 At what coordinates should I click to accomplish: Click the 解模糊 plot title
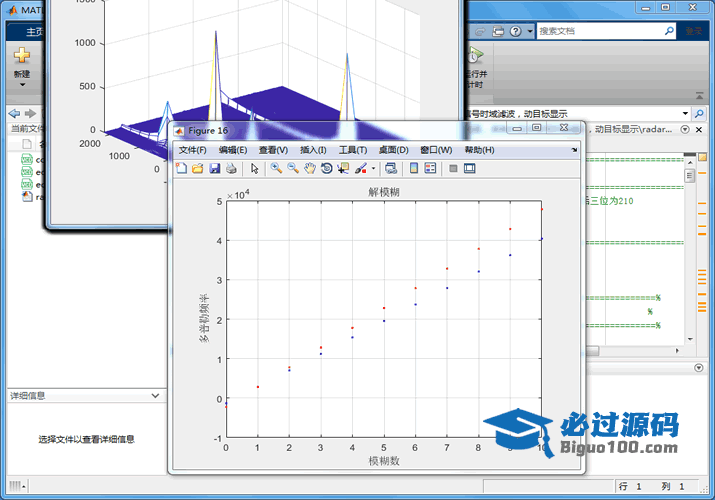[384, 192]
